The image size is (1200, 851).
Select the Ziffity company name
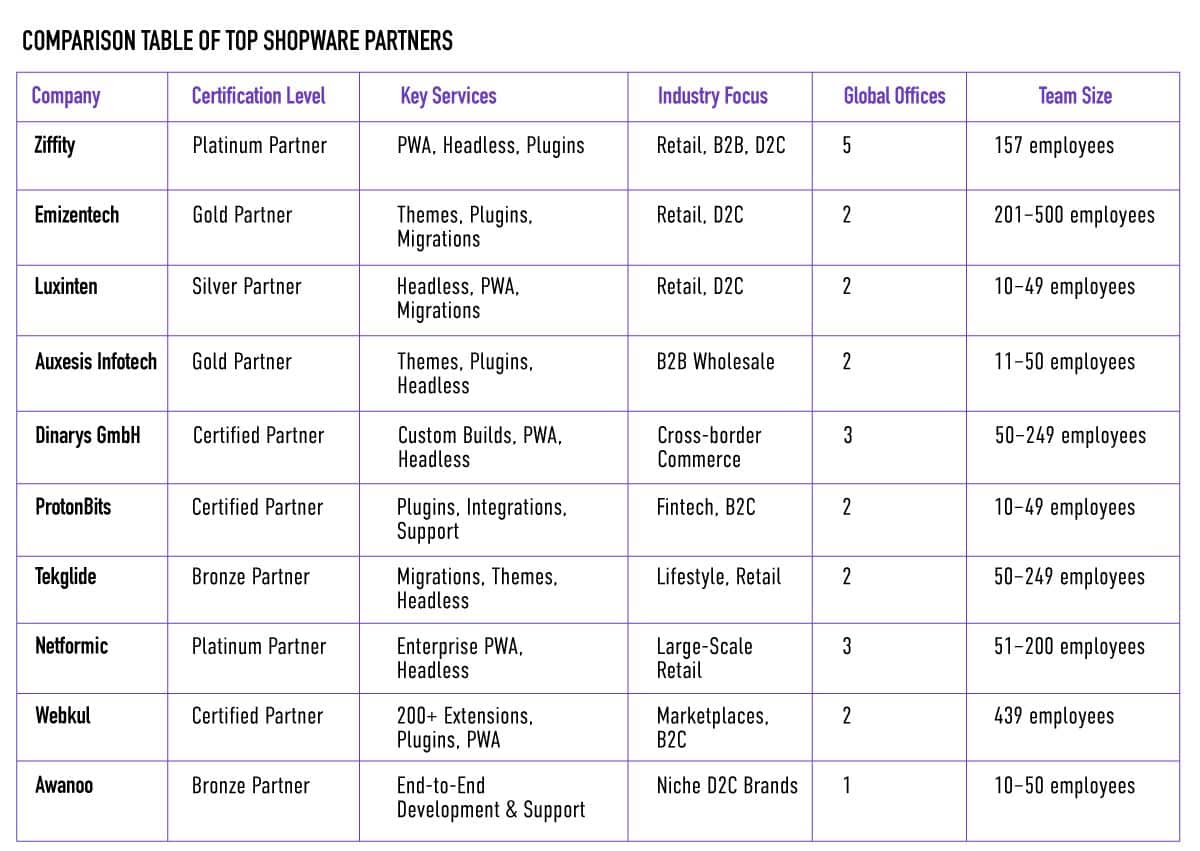tap(55, 145)
